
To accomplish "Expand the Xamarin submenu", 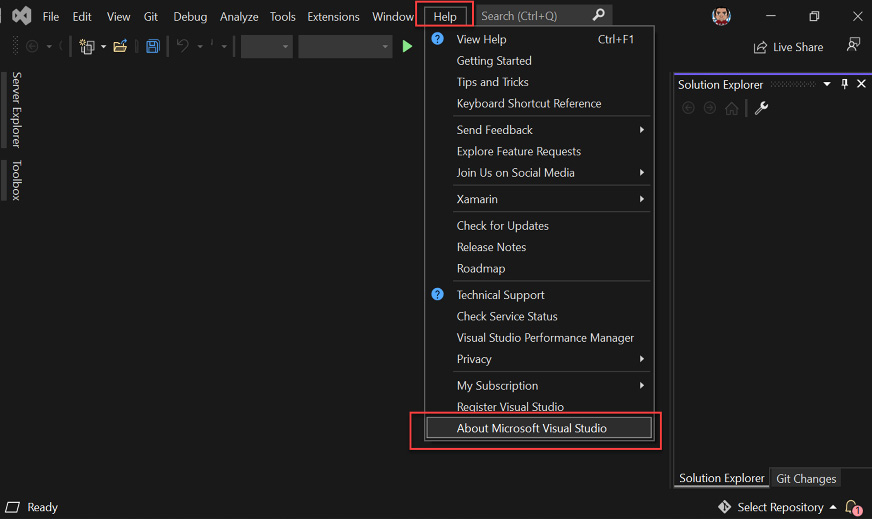I will coord(642,199).
